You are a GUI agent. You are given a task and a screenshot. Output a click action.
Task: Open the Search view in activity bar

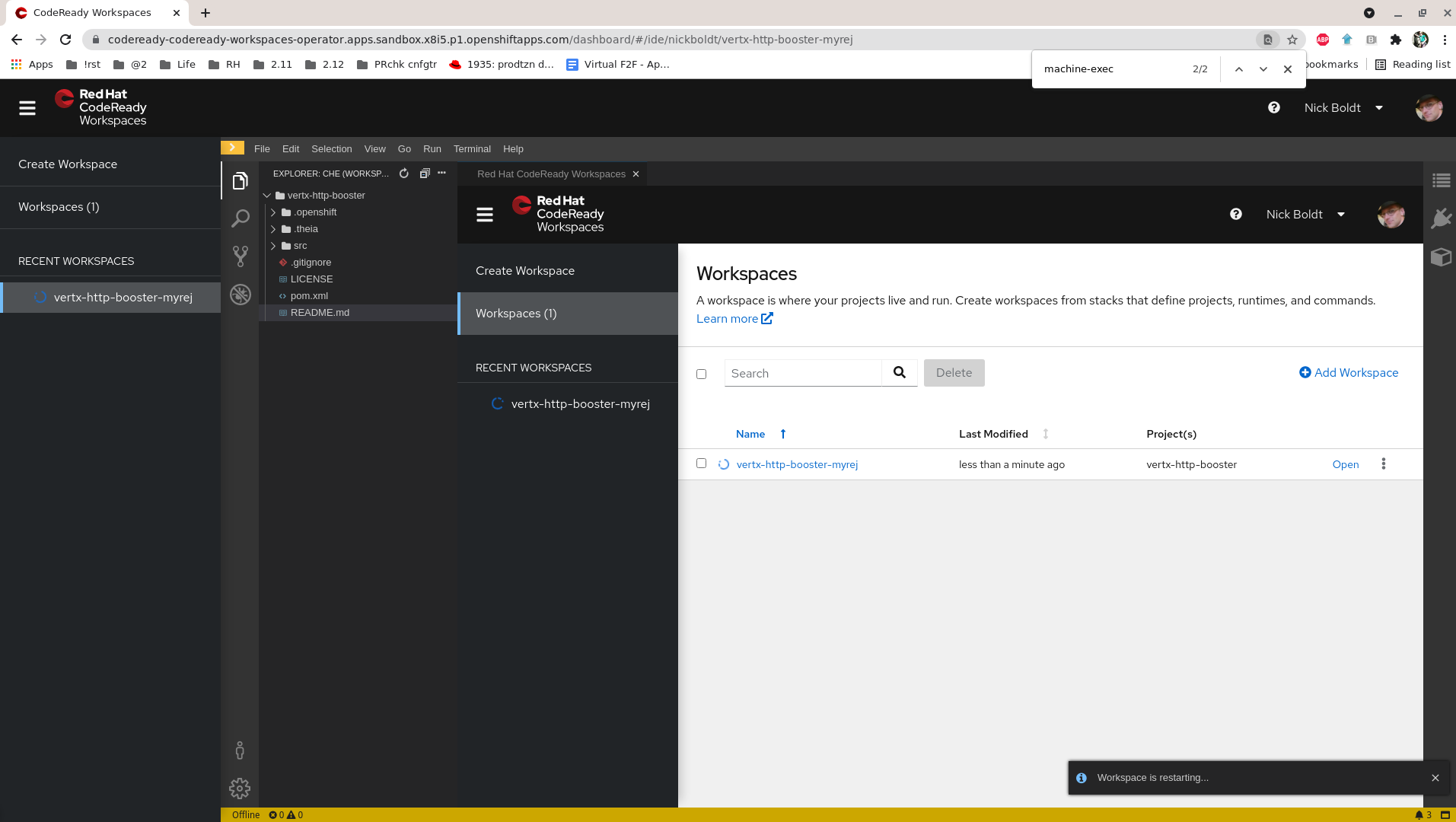coord(240,218)
